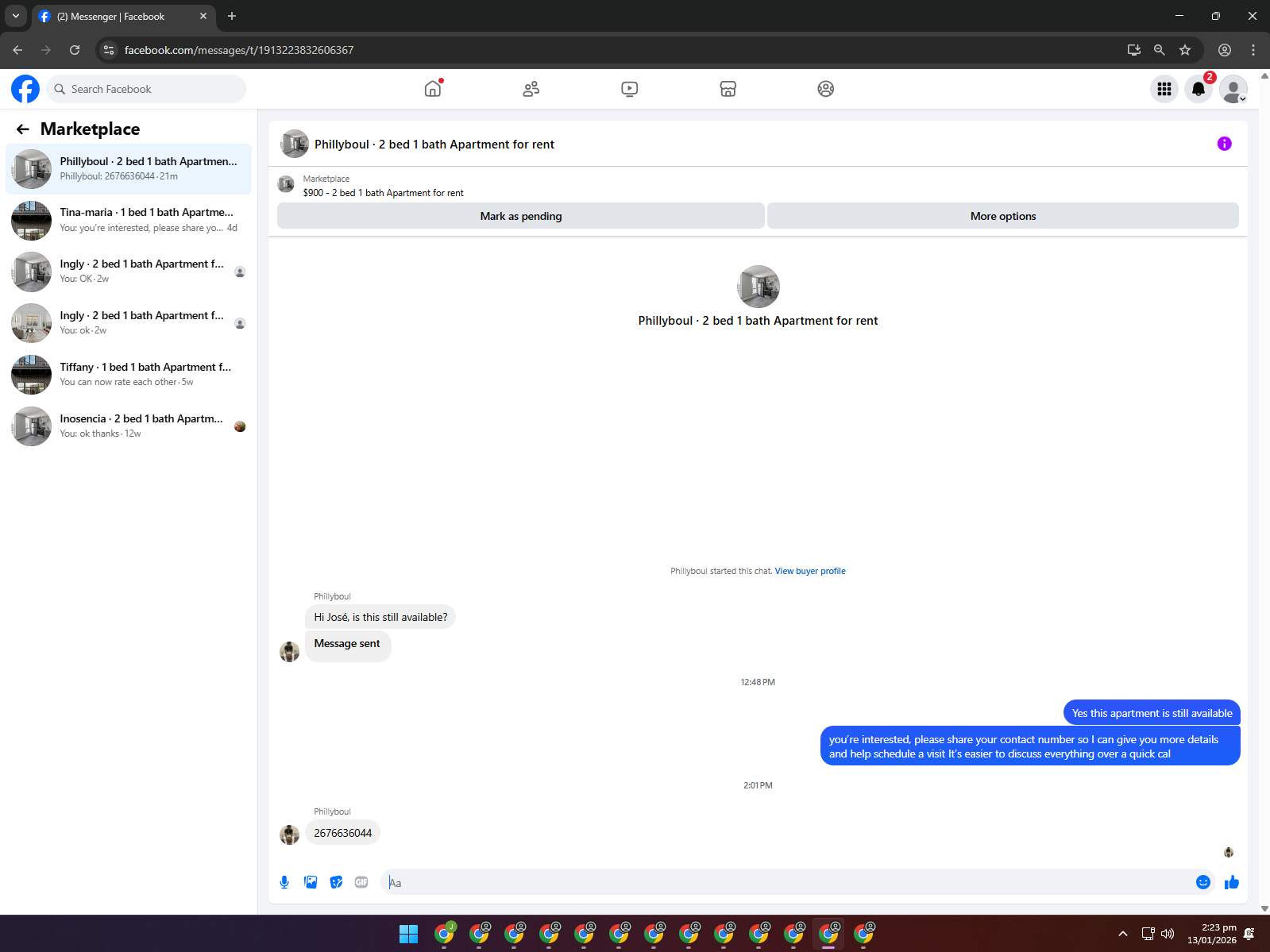
Task: Click the seen-receipt avatar beside the last message
Action: (x=1229, y=853)
